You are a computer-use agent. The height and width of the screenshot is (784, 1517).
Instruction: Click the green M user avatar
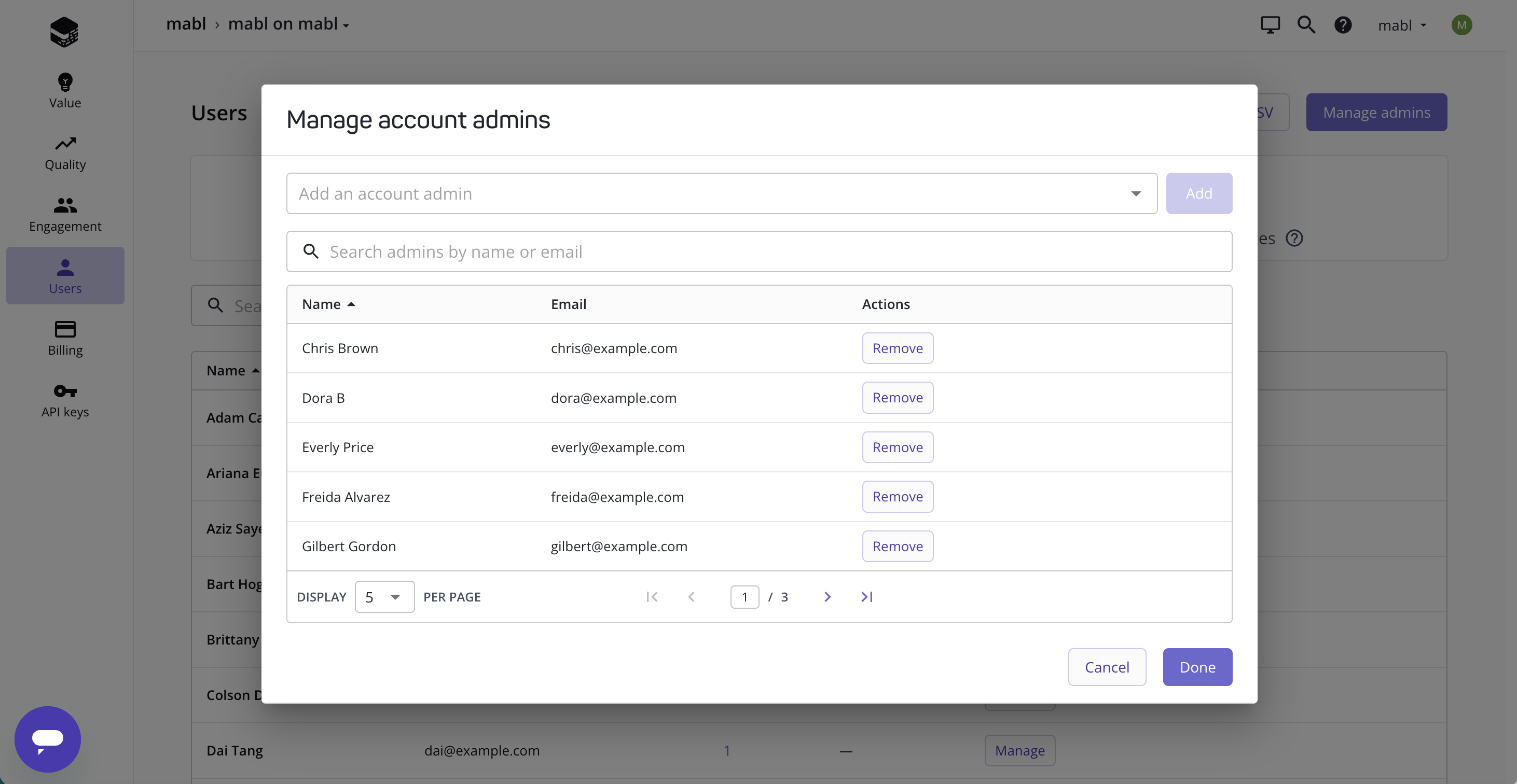[1461, 25]
